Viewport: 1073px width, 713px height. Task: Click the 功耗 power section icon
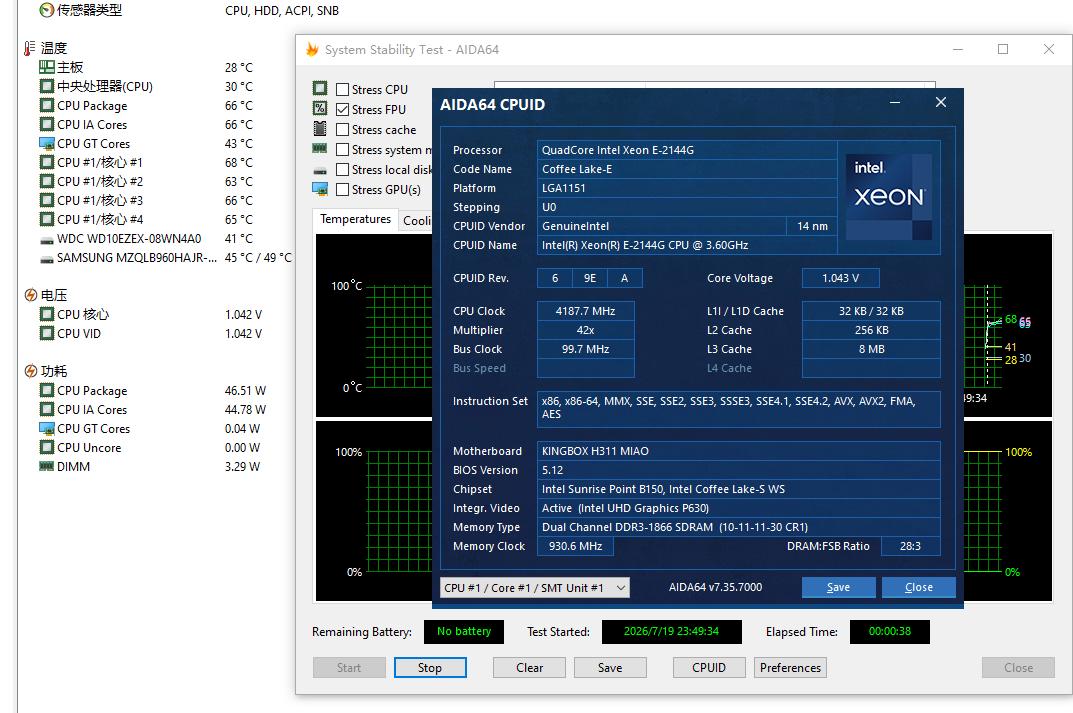click(x=30, y=371)
